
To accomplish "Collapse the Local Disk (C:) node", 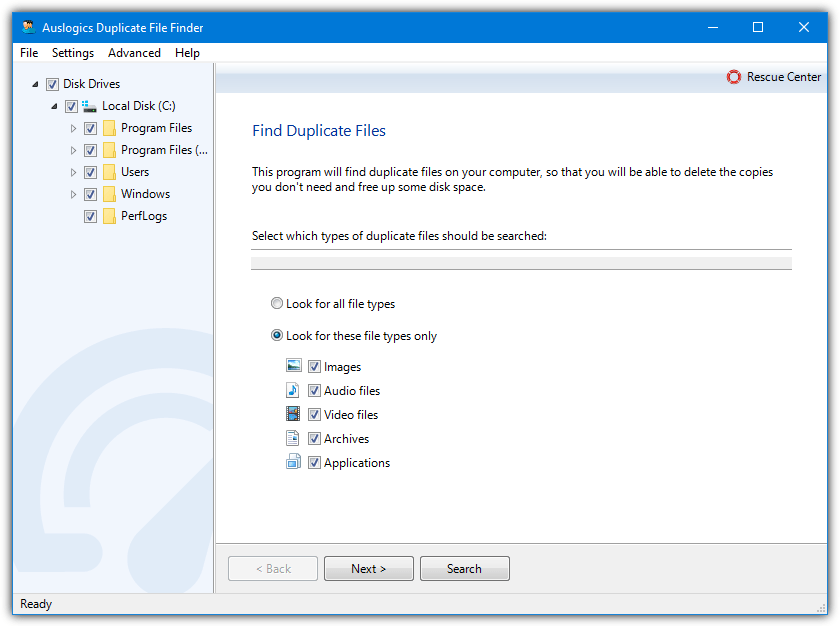I will (54, 106).
